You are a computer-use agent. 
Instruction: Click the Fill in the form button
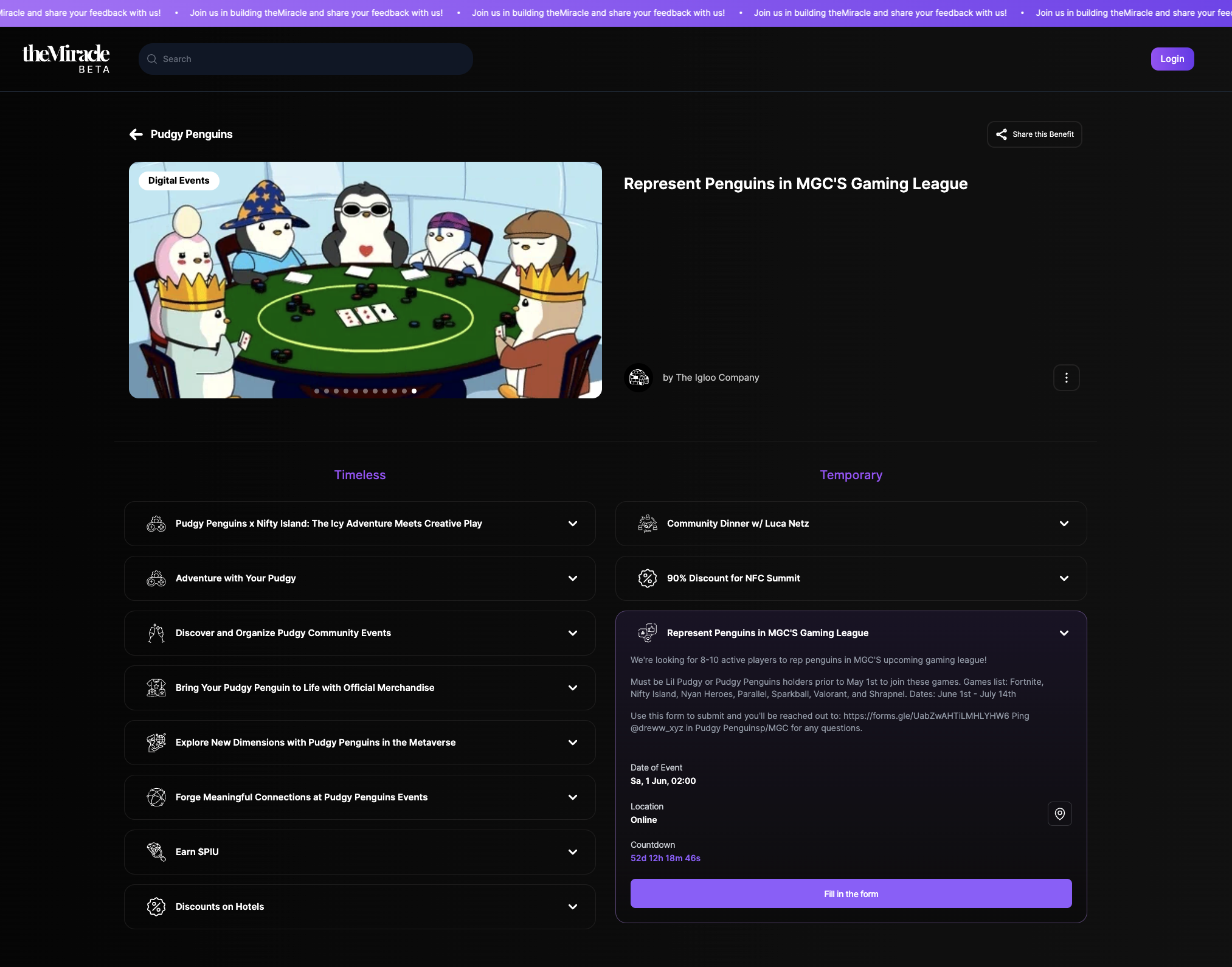851,893
